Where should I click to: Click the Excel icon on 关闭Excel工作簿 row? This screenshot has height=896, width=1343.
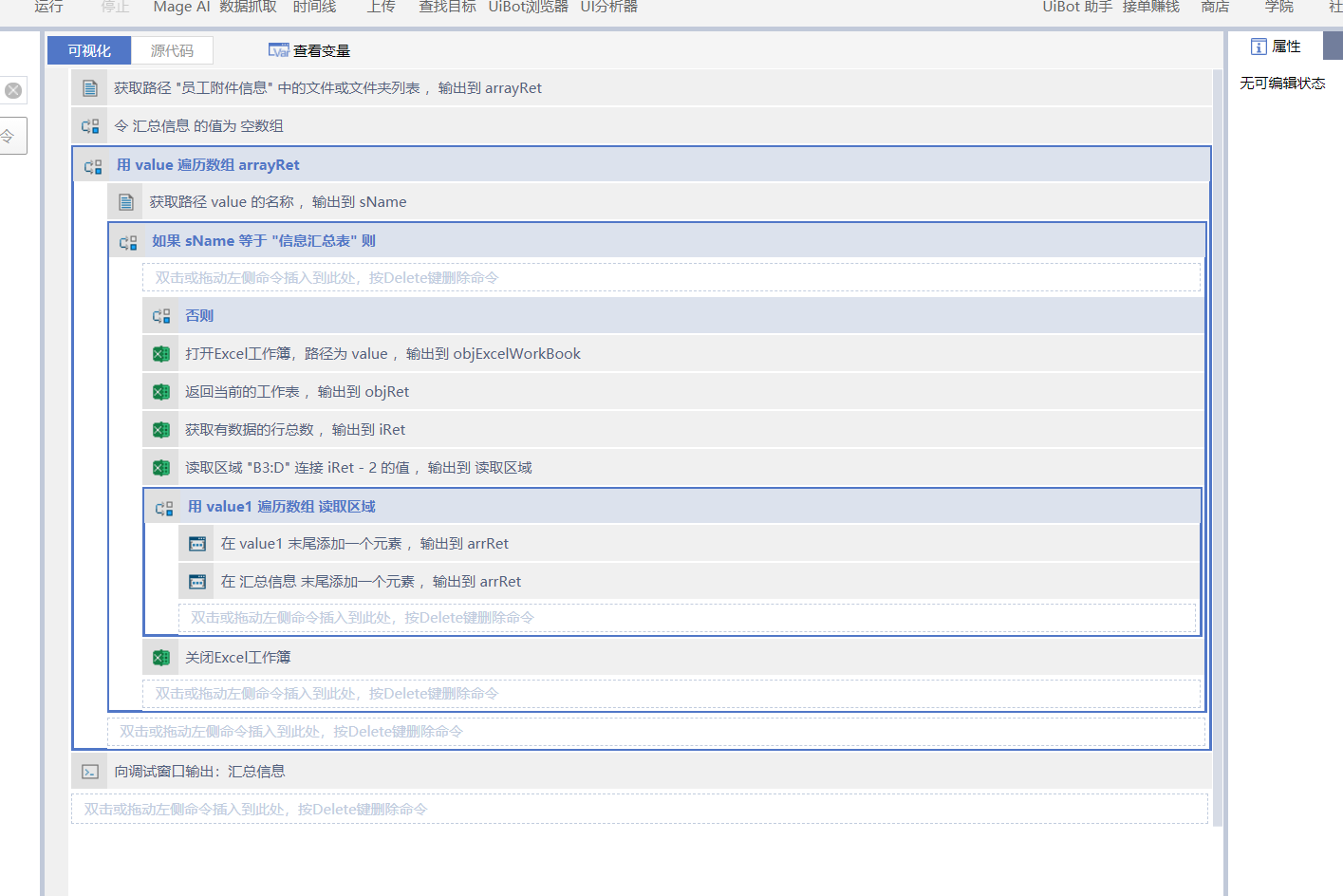pos(161,658)
